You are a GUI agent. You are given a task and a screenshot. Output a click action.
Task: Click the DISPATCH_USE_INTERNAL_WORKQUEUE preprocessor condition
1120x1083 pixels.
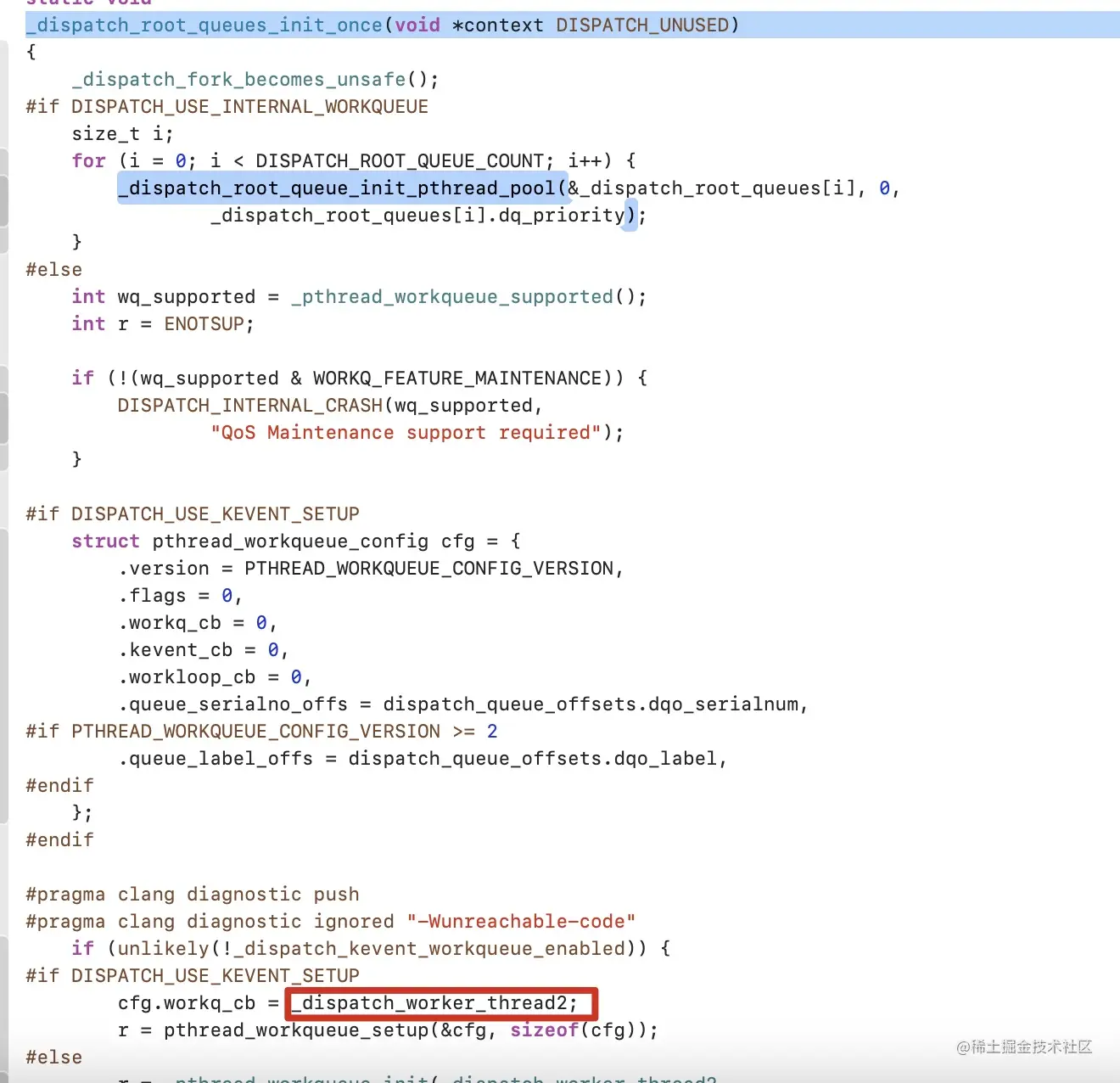click(249, 106)
